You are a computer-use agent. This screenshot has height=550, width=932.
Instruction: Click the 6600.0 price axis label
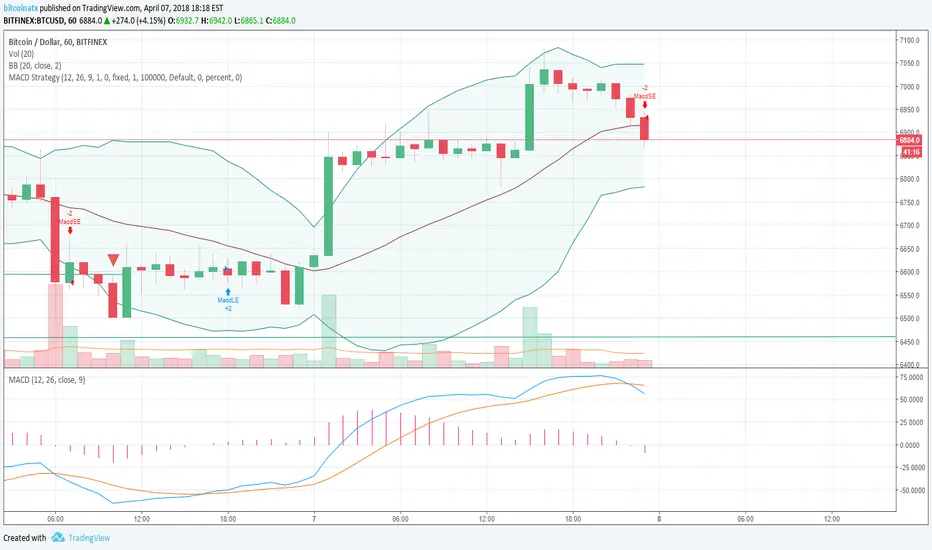[x=909, y=272]
